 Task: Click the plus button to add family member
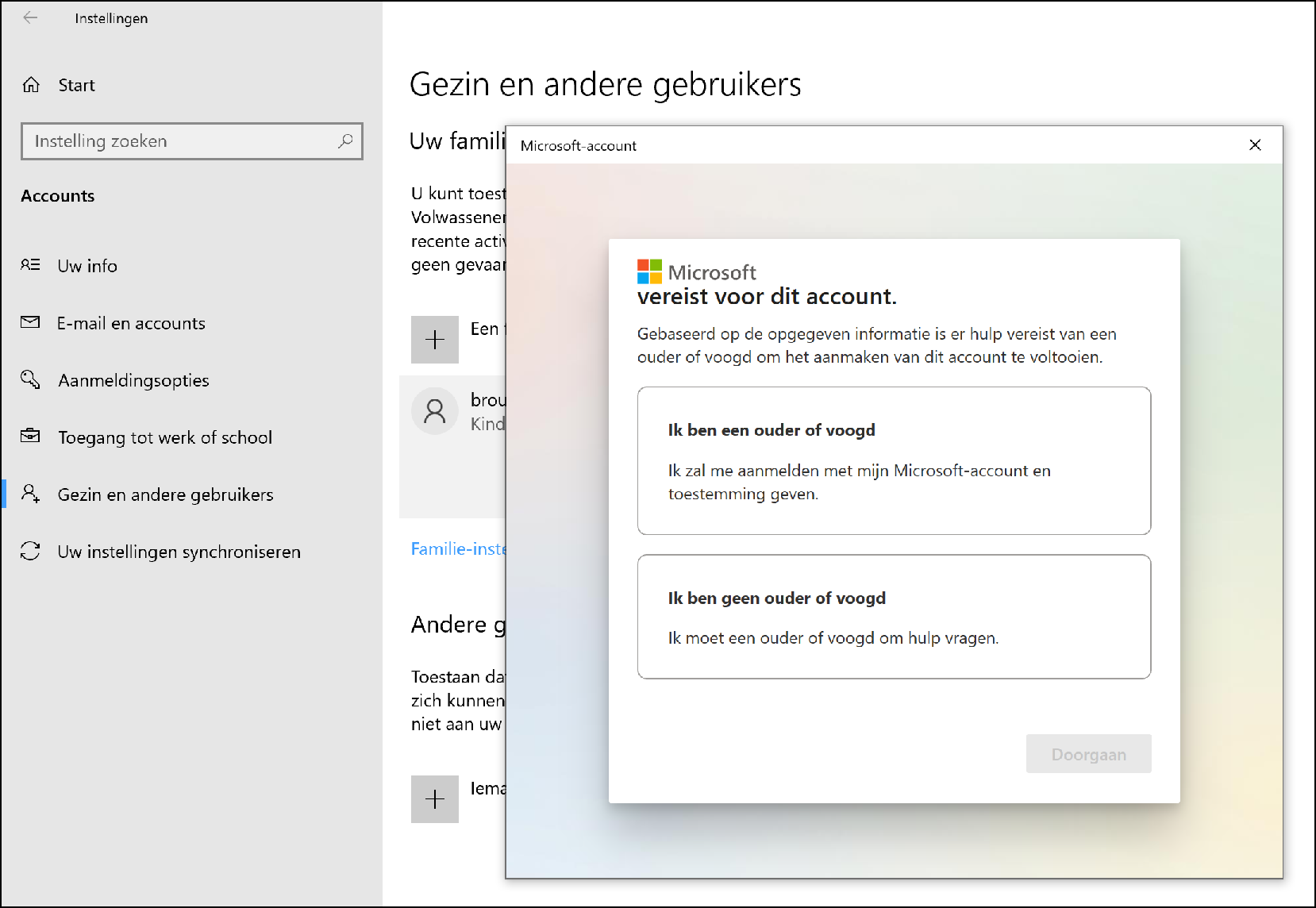435,340
